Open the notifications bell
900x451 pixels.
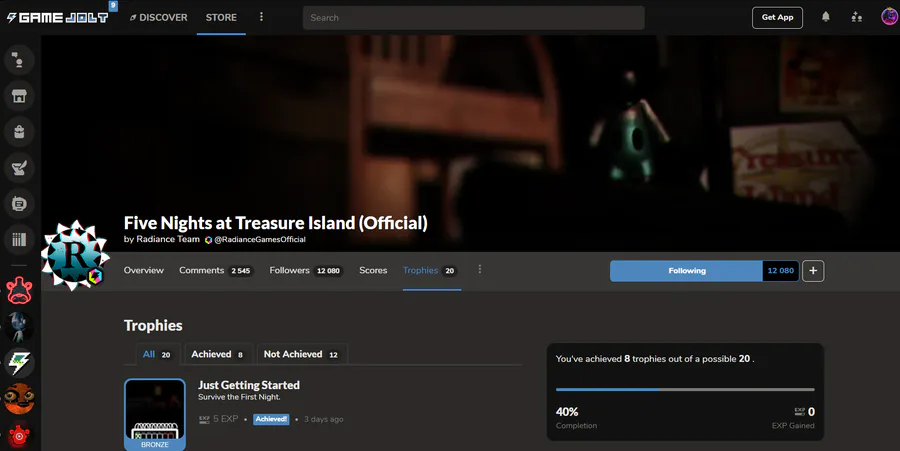coord(825,17)
